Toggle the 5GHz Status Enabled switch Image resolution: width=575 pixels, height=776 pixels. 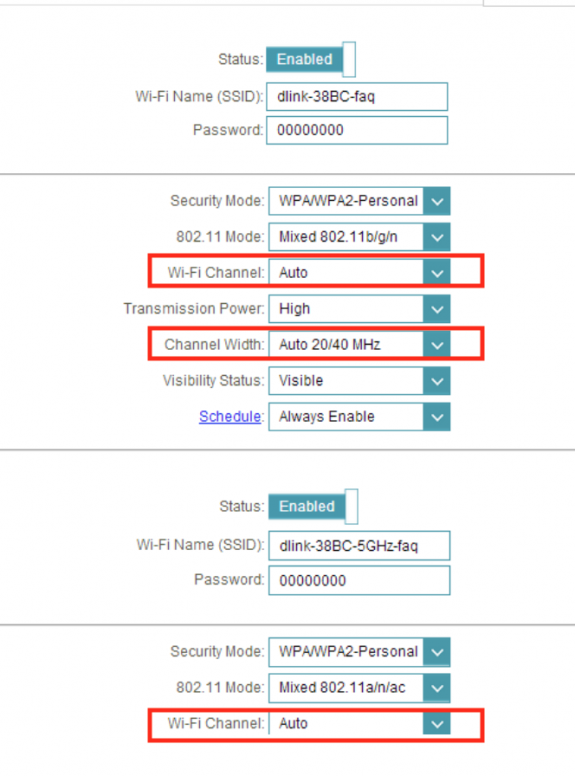313,506
